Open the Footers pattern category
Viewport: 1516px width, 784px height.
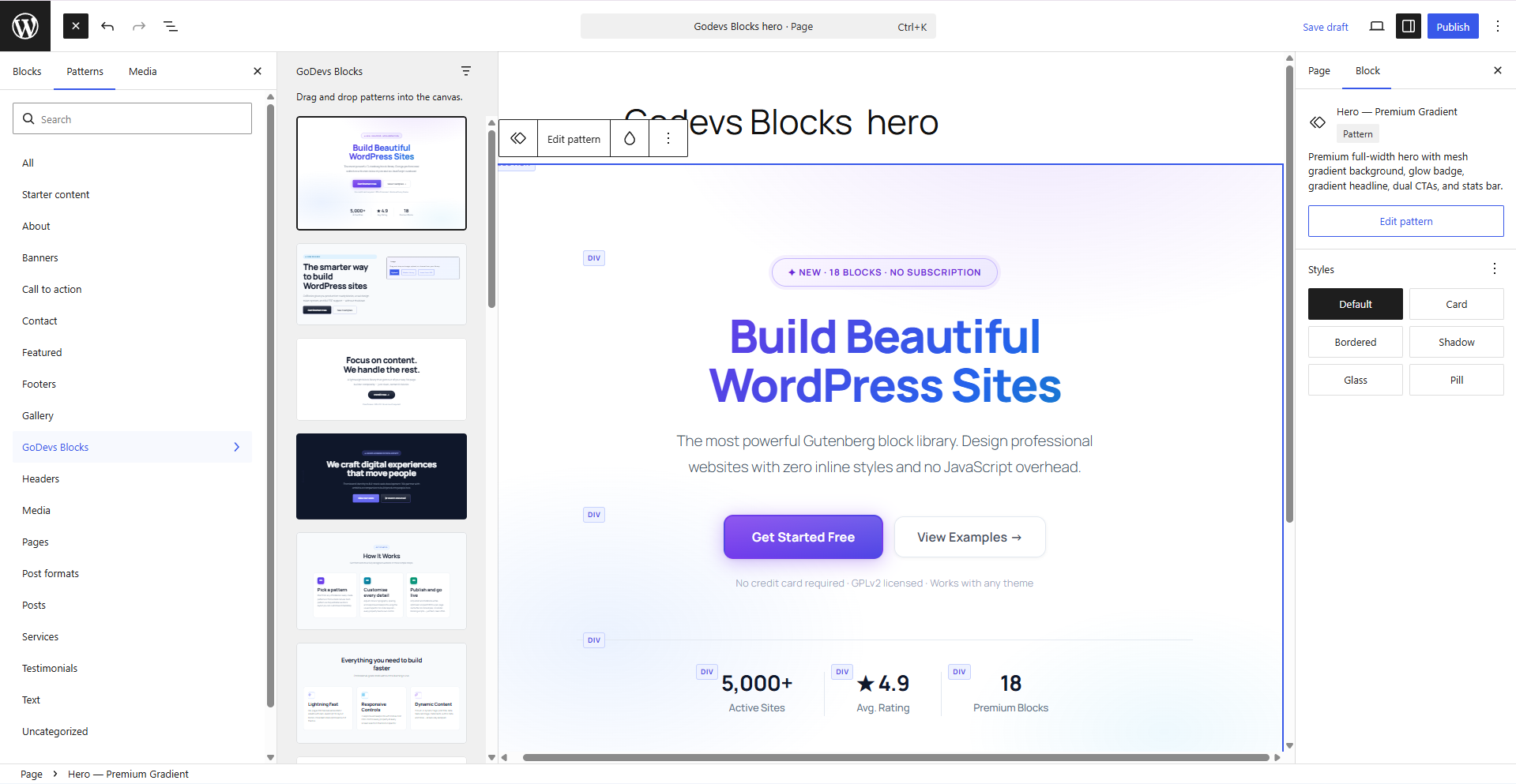132,384
